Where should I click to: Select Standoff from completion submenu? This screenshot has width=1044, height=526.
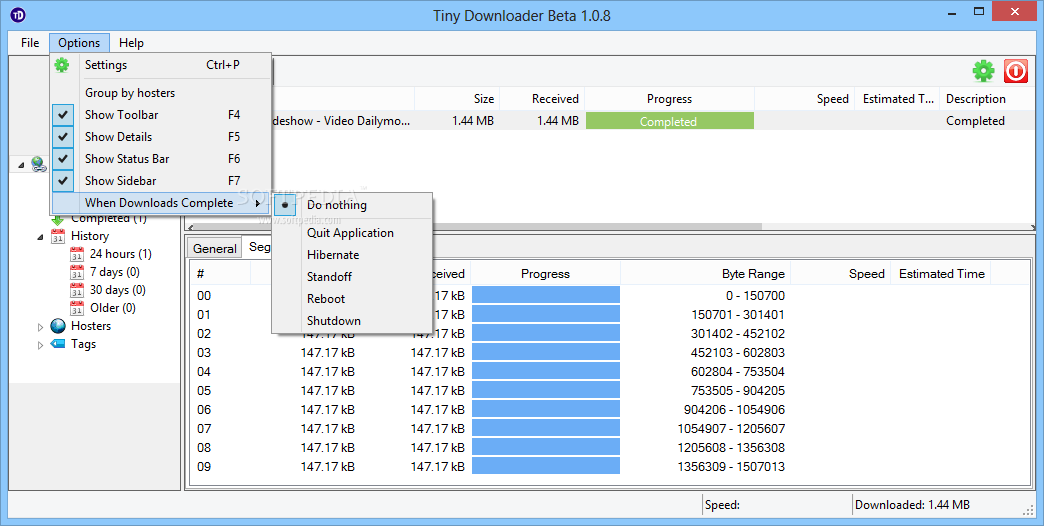click(352, 277)
